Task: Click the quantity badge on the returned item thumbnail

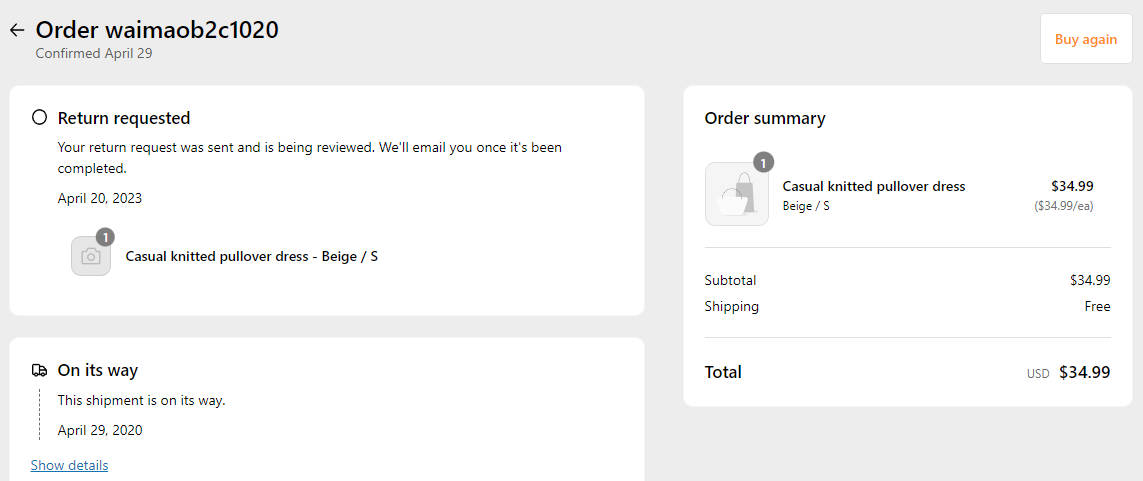Action: tap(105, 237)
